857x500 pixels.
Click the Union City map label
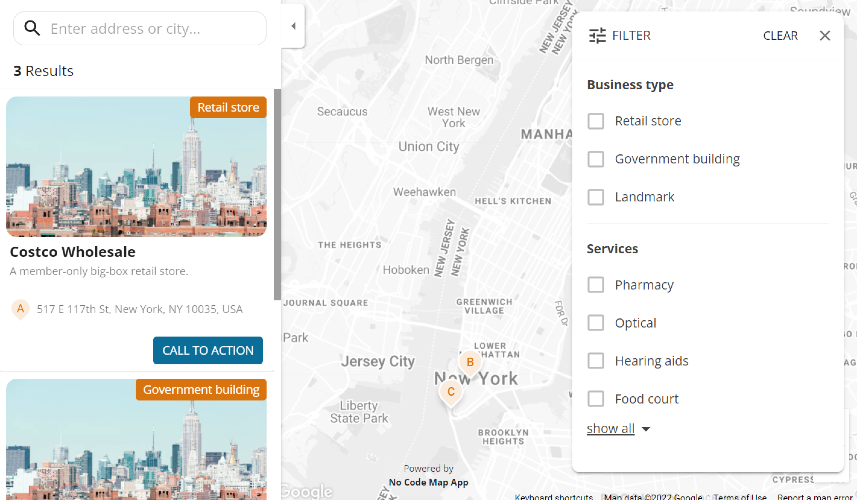[x=428, y=146]
